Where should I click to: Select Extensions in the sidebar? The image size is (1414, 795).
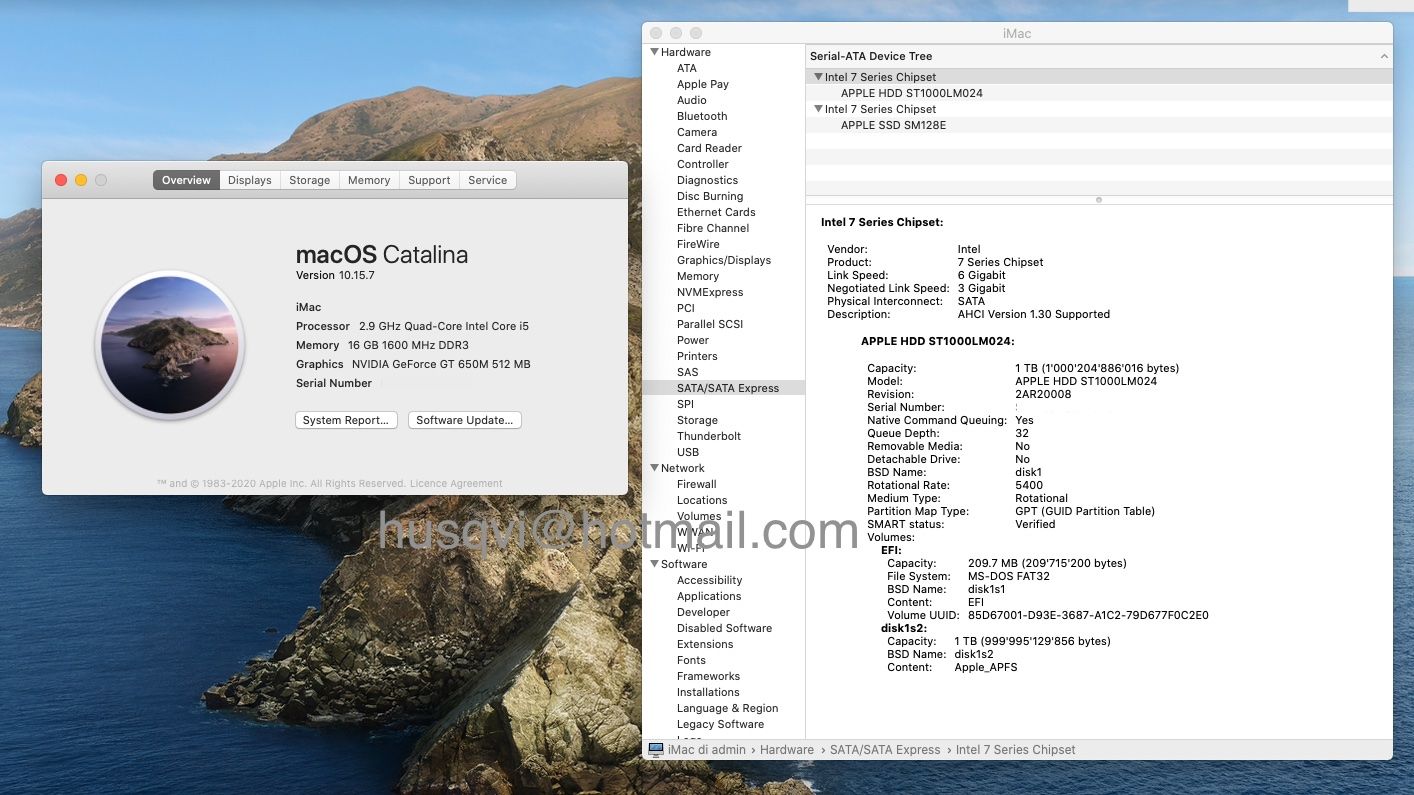click(x=705, y=644)
